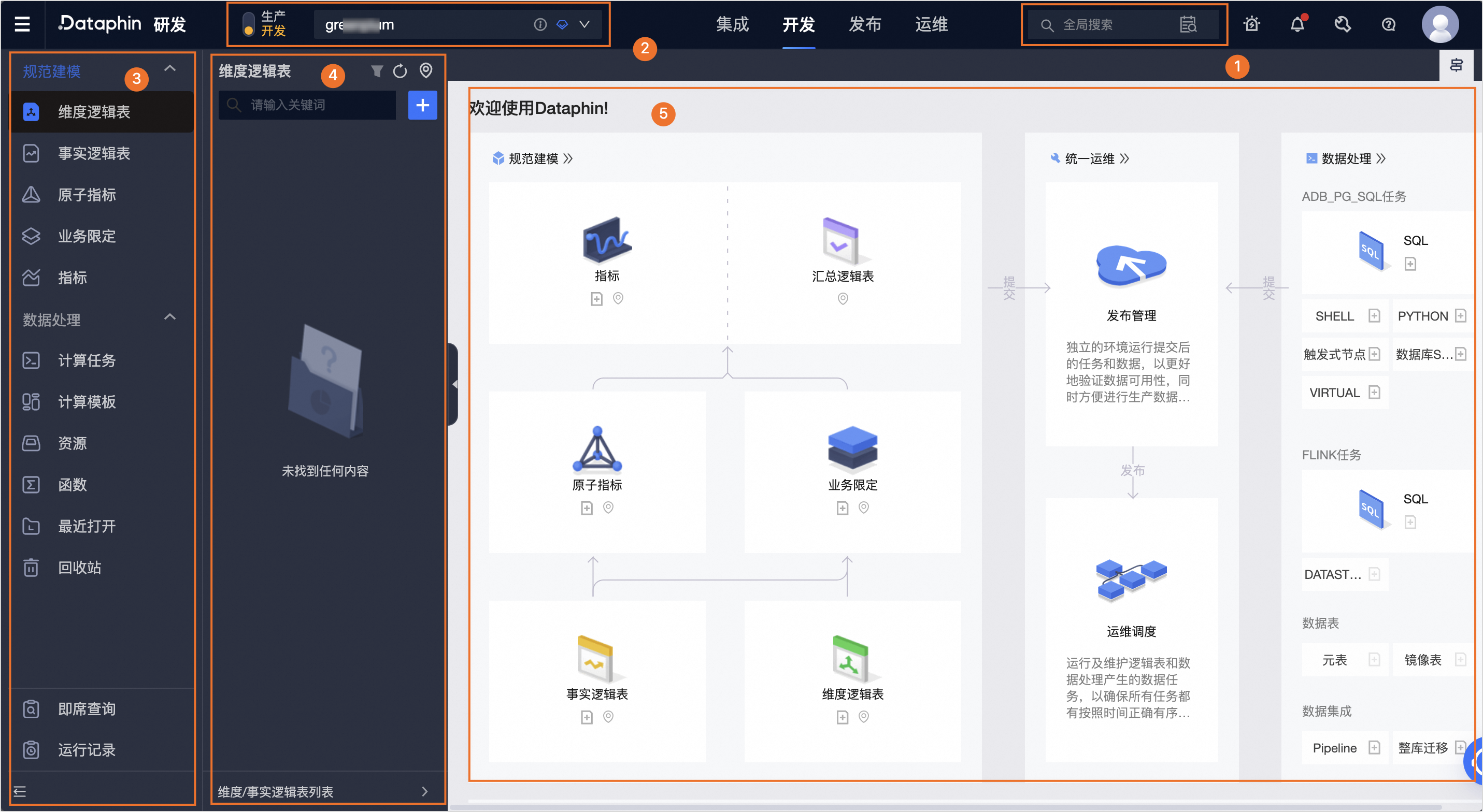Image resolution: width=1483 pixels, height=812 pixels.
Task: Click the locate icon in the panel header
Action: tap(426, 70)
